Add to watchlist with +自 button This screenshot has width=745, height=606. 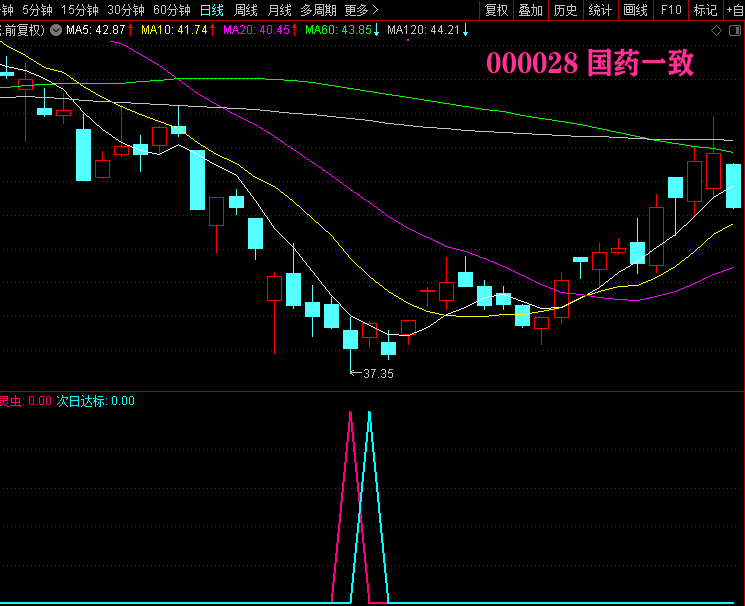735,10
